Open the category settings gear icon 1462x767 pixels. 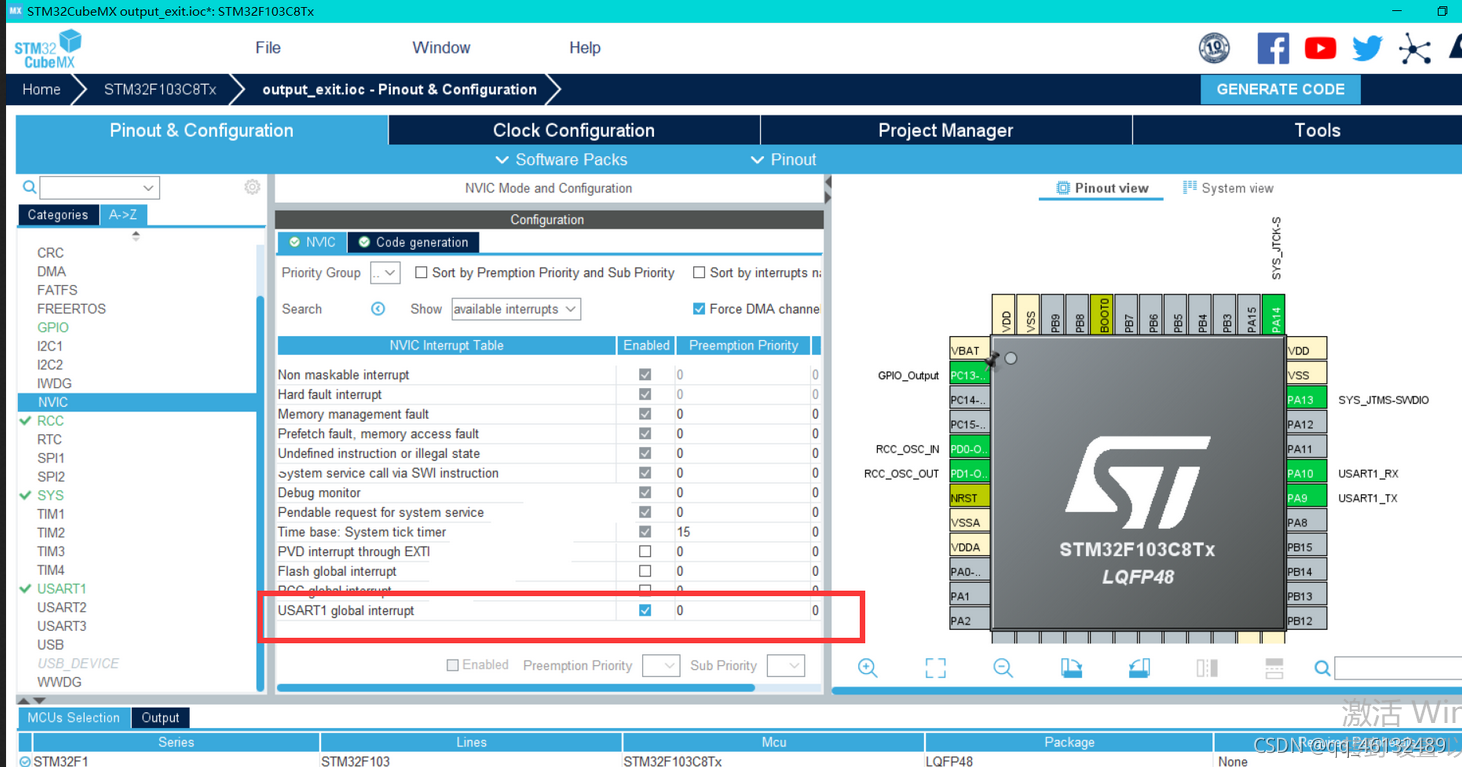(x=252, y=187)
